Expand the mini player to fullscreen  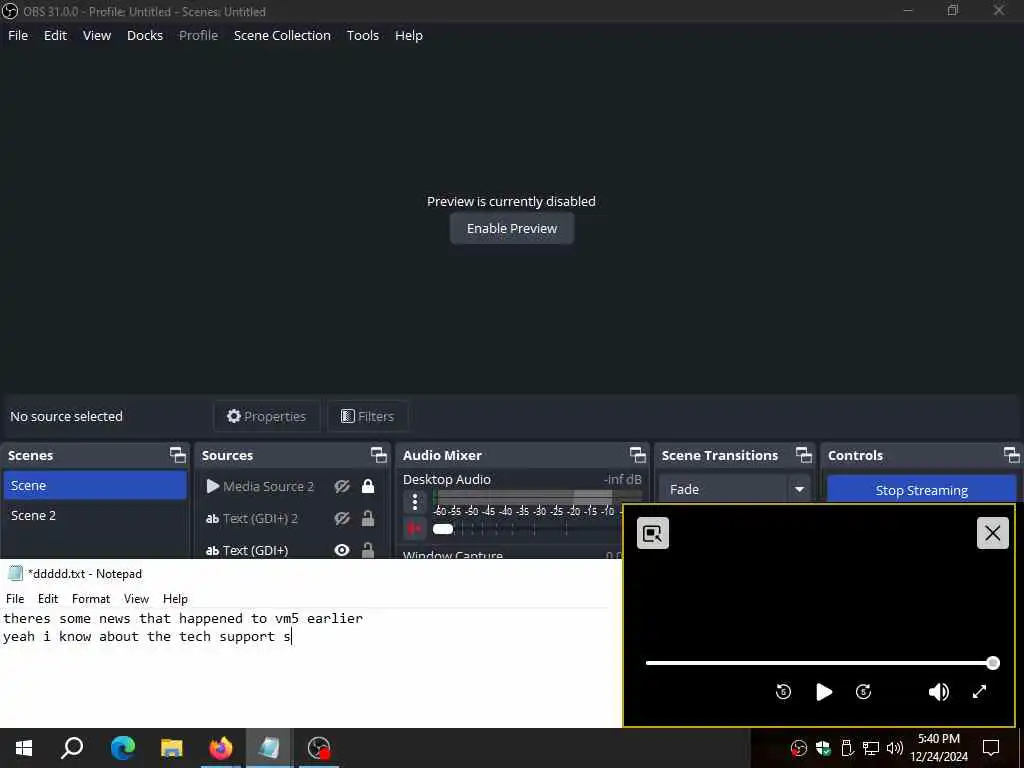pos(979,692)
